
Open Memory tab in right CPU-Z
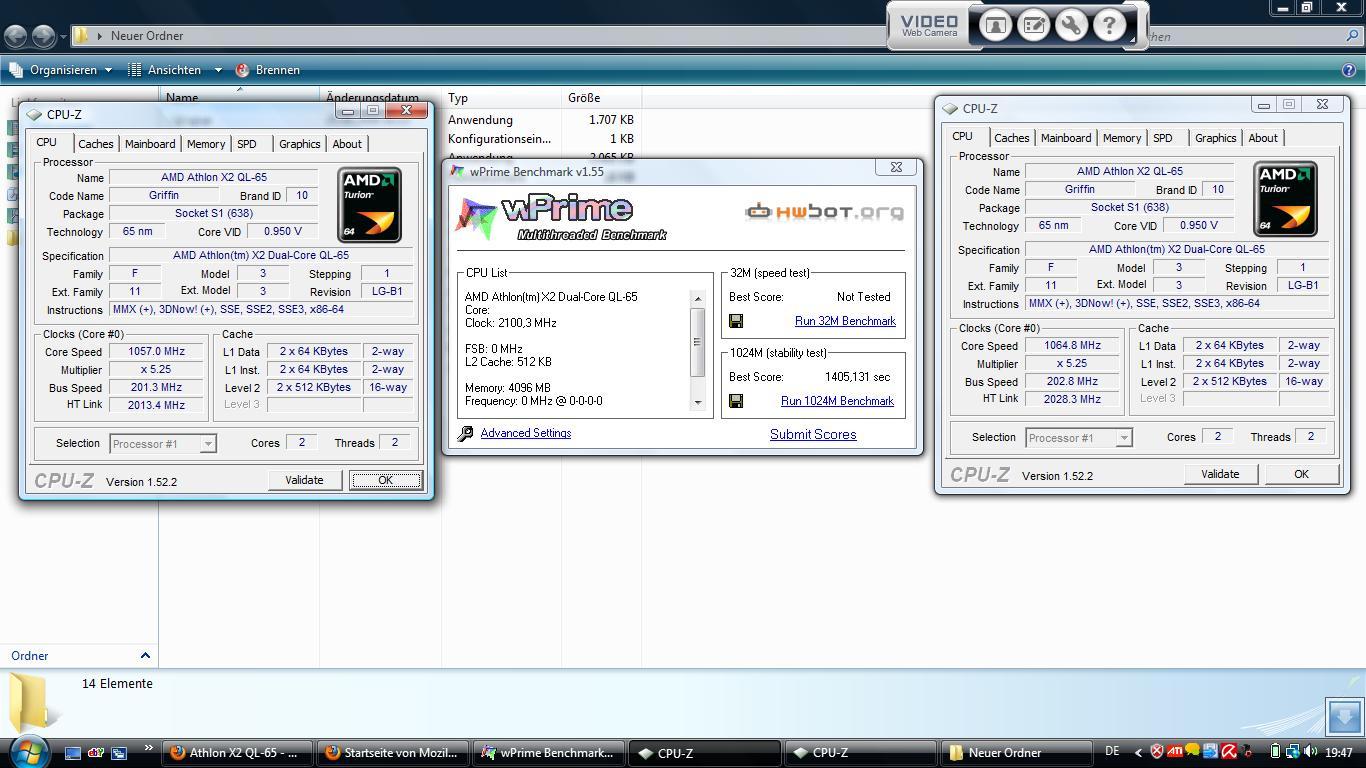tap(1122, 138)
